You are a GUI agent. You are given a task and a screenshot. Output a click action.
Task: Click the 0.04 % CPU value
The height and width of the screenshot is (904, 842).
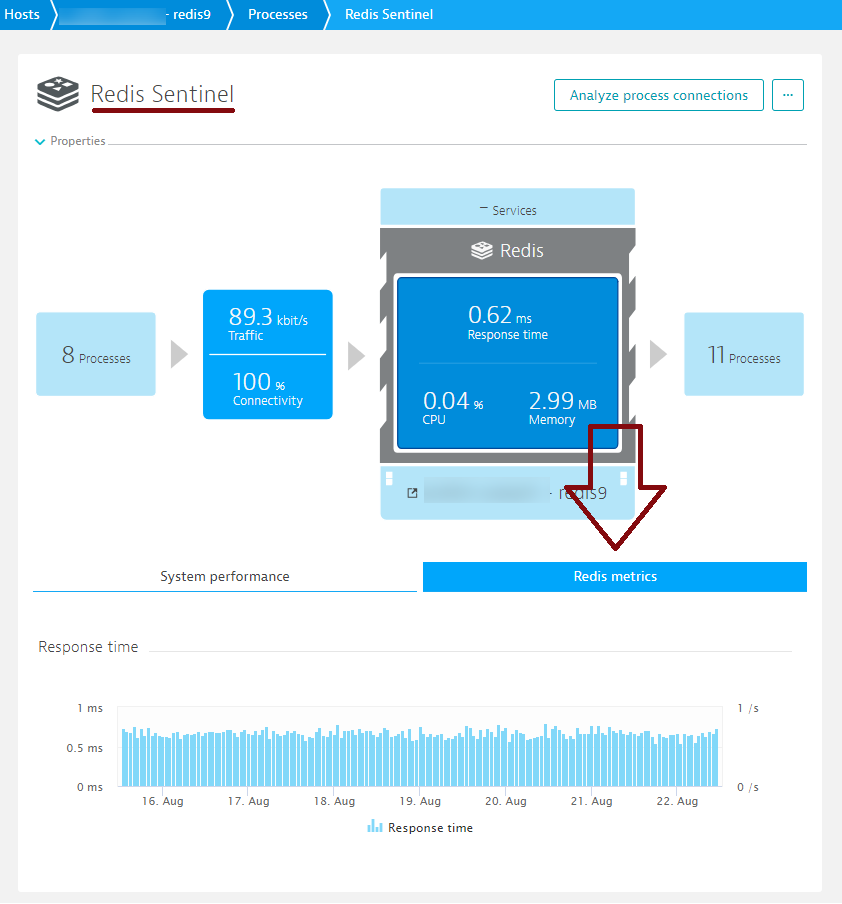point(453,407)
